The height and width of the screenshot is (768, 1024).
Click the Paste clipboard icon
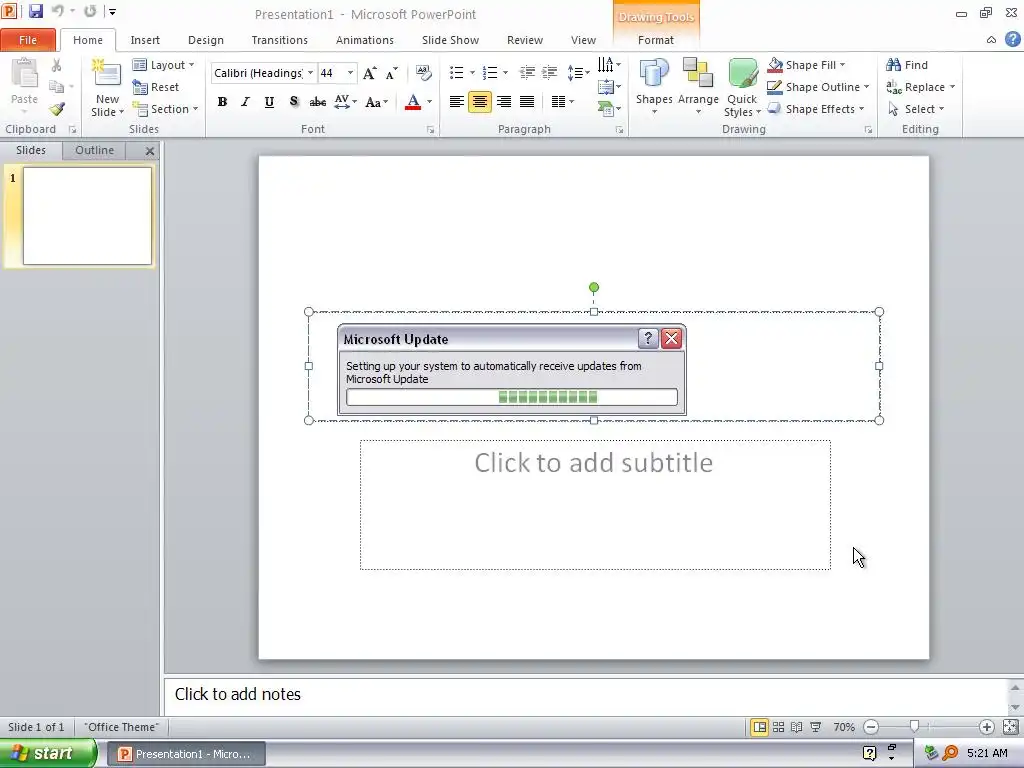(24, 73)
